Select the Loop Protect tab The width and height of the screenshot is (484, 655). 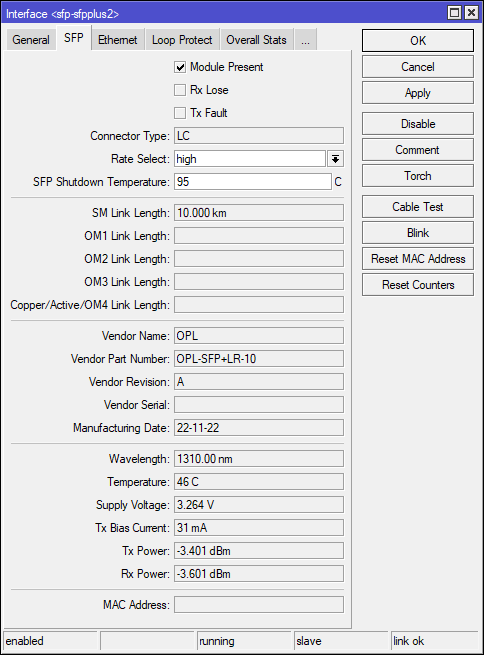(182, 40)
